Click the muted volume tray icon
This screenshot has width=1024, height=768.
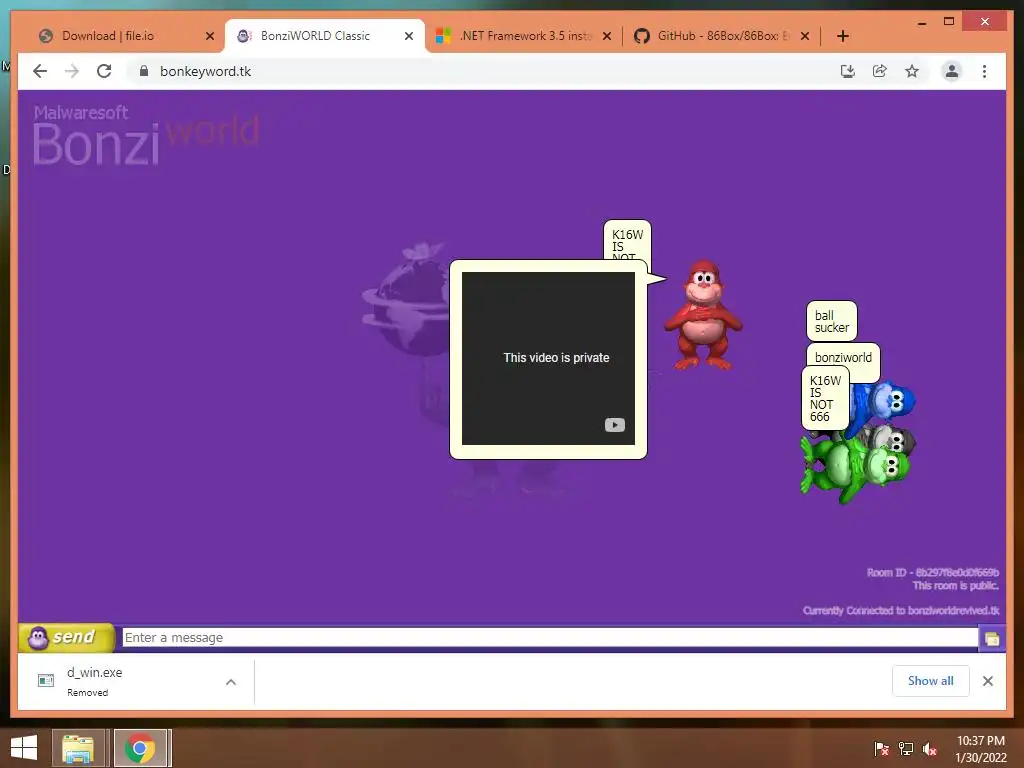click(930, 748)
